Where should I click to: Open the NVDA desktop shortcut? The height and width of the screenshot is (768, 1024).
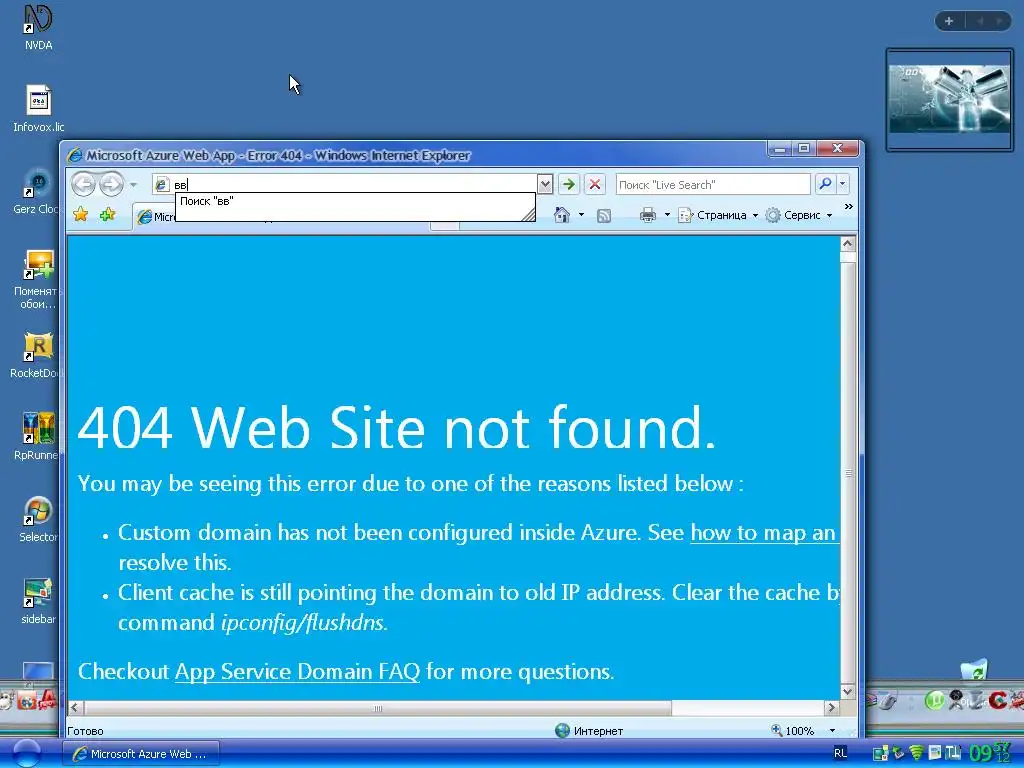click(38, 27)
